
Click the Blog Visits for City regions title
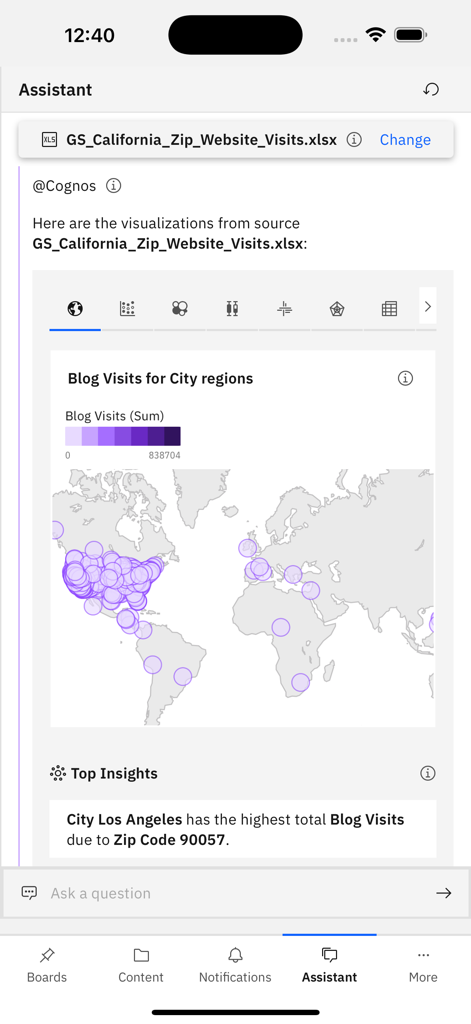coord(160,378)
